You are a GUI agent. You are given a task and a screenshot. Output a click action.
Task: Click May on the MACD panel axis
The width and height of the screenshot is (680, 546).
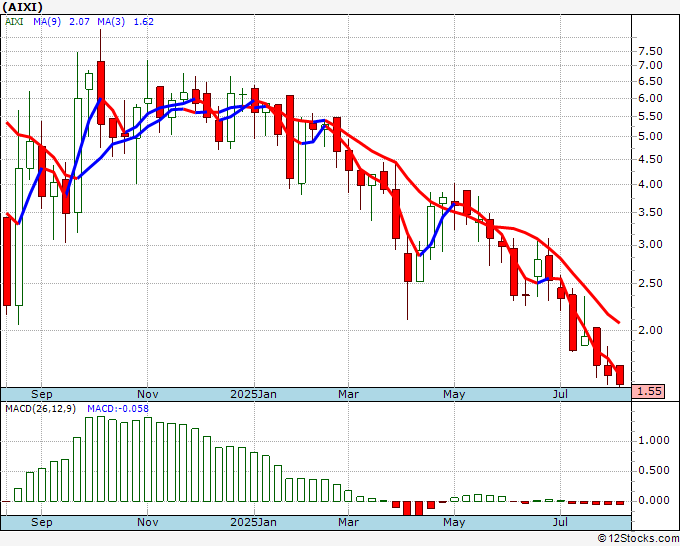coord(454,522)
